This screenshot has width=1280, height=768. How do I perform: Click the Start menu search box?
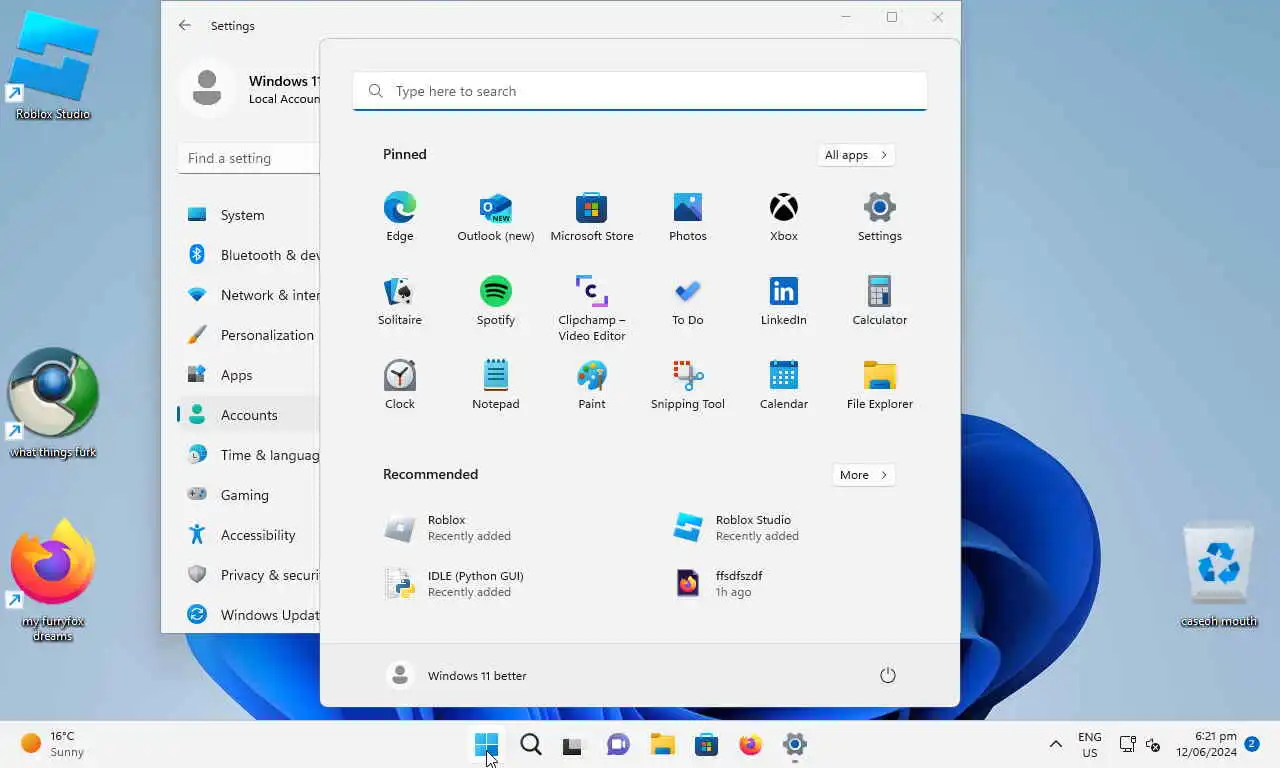click(640, 91)
